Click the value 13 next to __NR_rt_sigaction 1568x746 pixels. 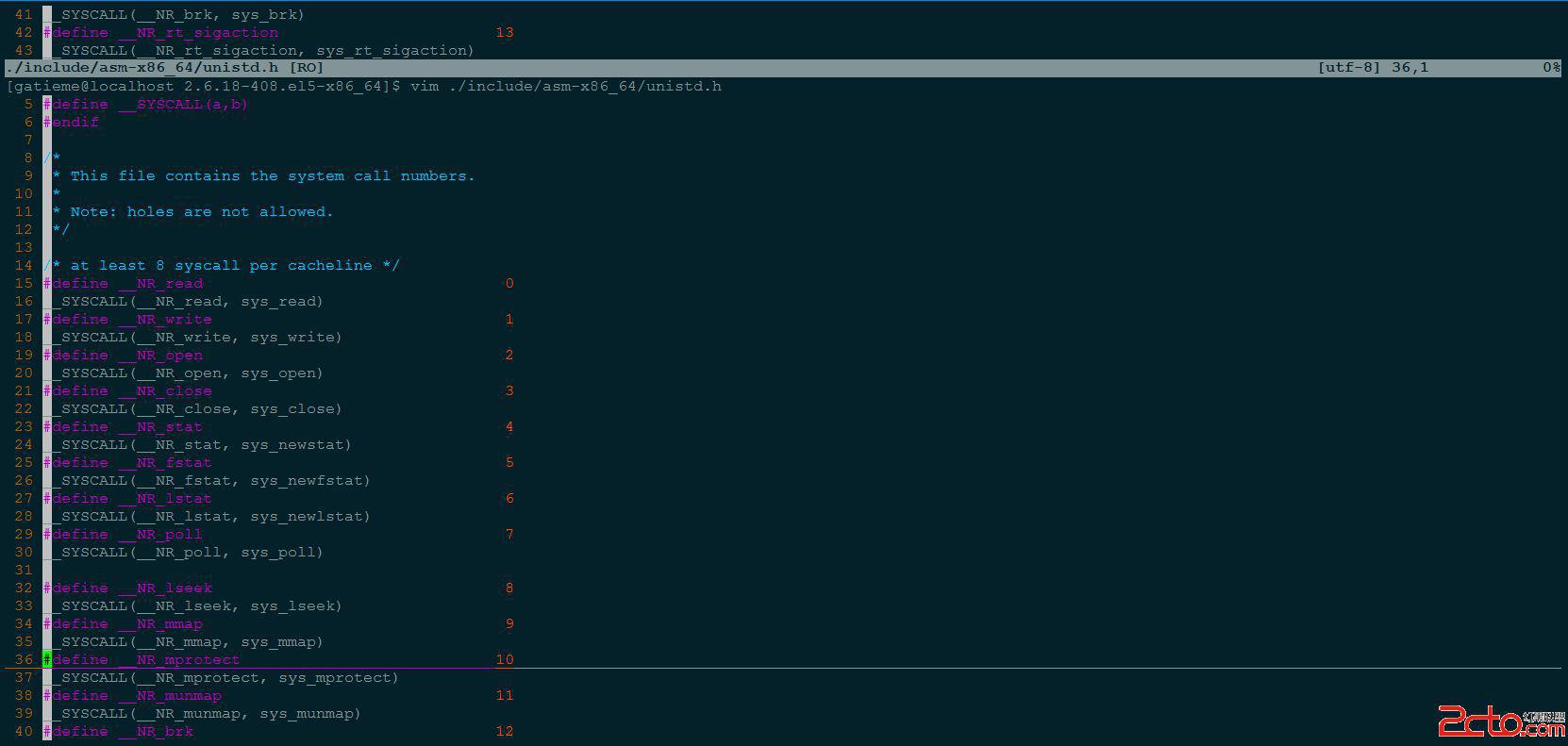point(505,32)
